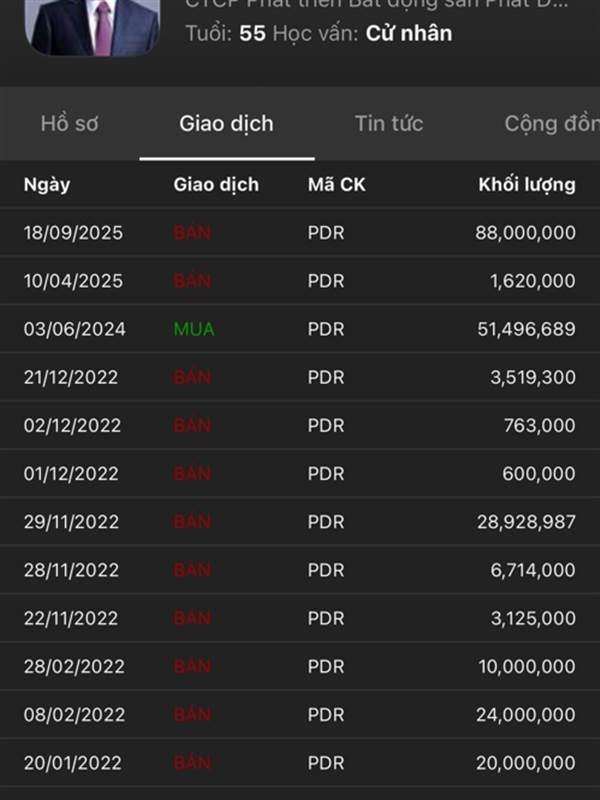The height and width of the screenshot is (800, 600).
Task: Click the Giao dịch column header
Action: click(216, 185)
